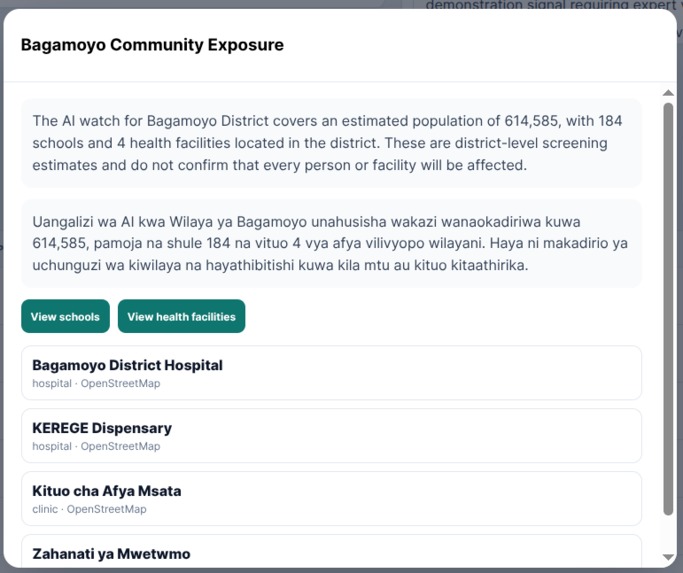The width and height of the screenshot is (683, 573).
Task: Click the View schools button
Action: coord(65,316)
